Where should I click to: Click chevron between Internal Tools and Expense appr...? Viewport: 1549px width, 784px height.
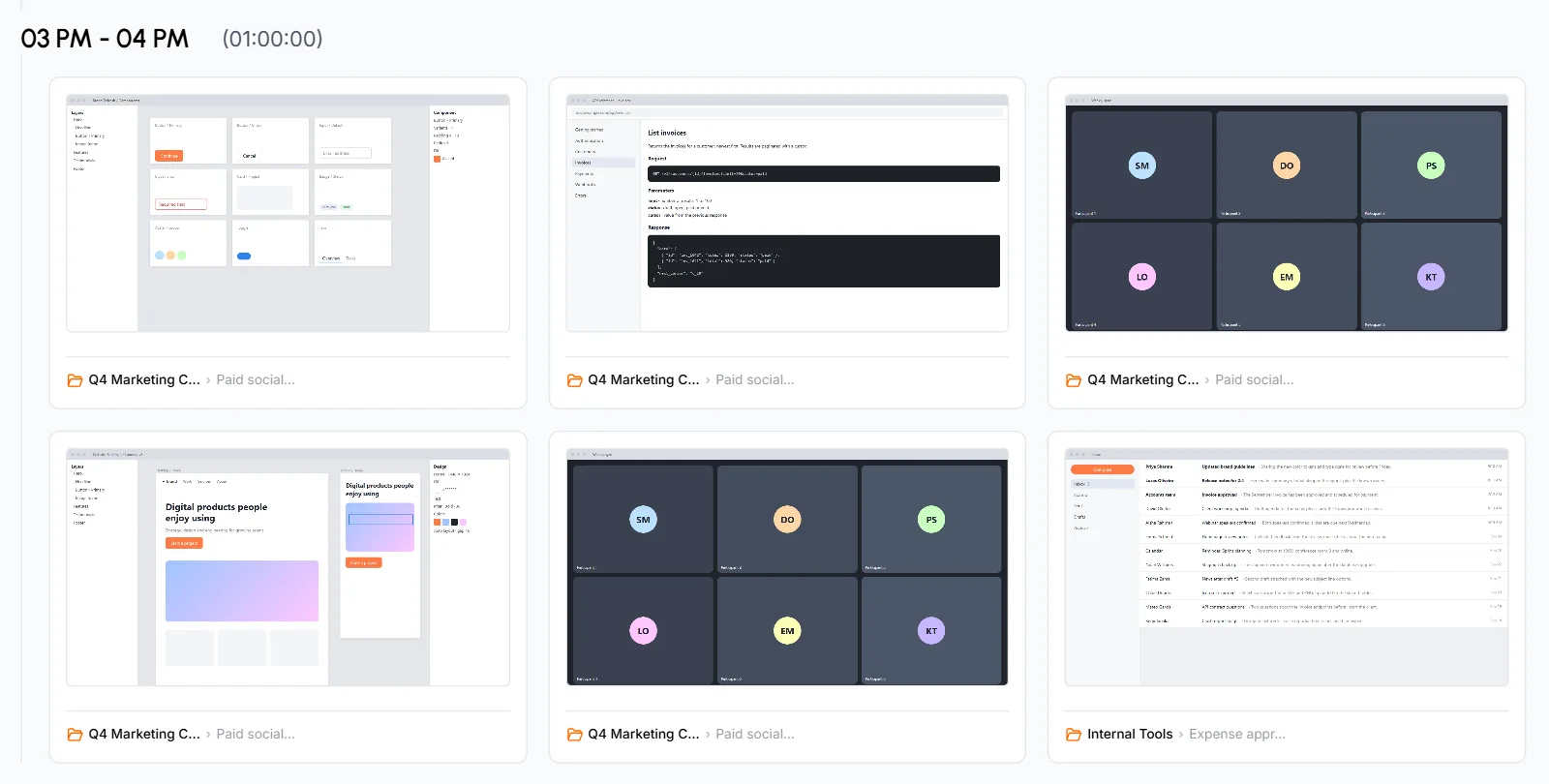click(x=1181, y=735)
